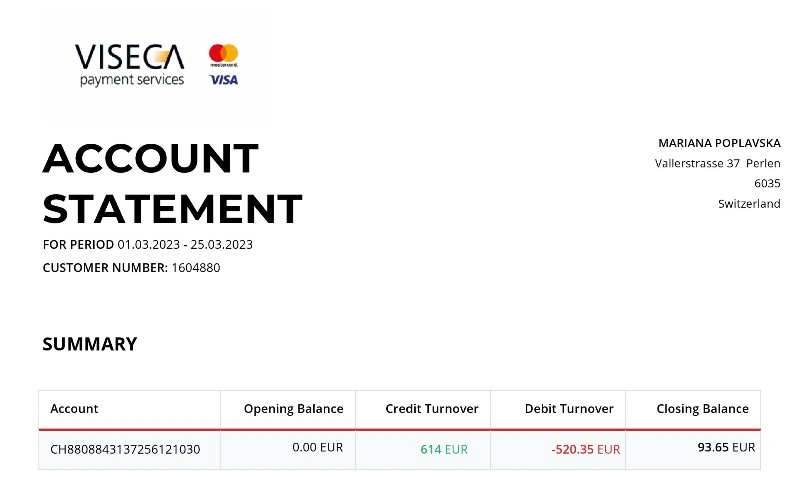Click the Closing Balance column header
Viewport: 800px width, 477px height.
(x=702, y=409)
